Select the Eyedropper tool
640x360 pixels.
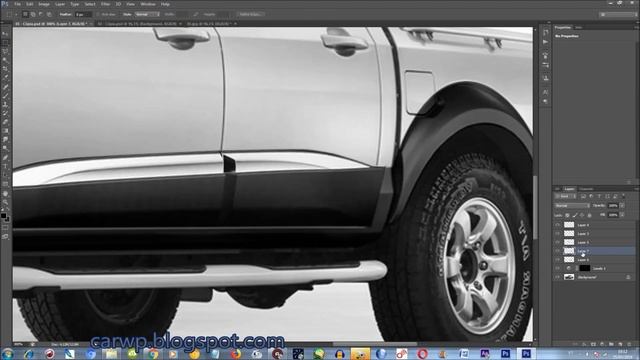[x=5, y=78]
